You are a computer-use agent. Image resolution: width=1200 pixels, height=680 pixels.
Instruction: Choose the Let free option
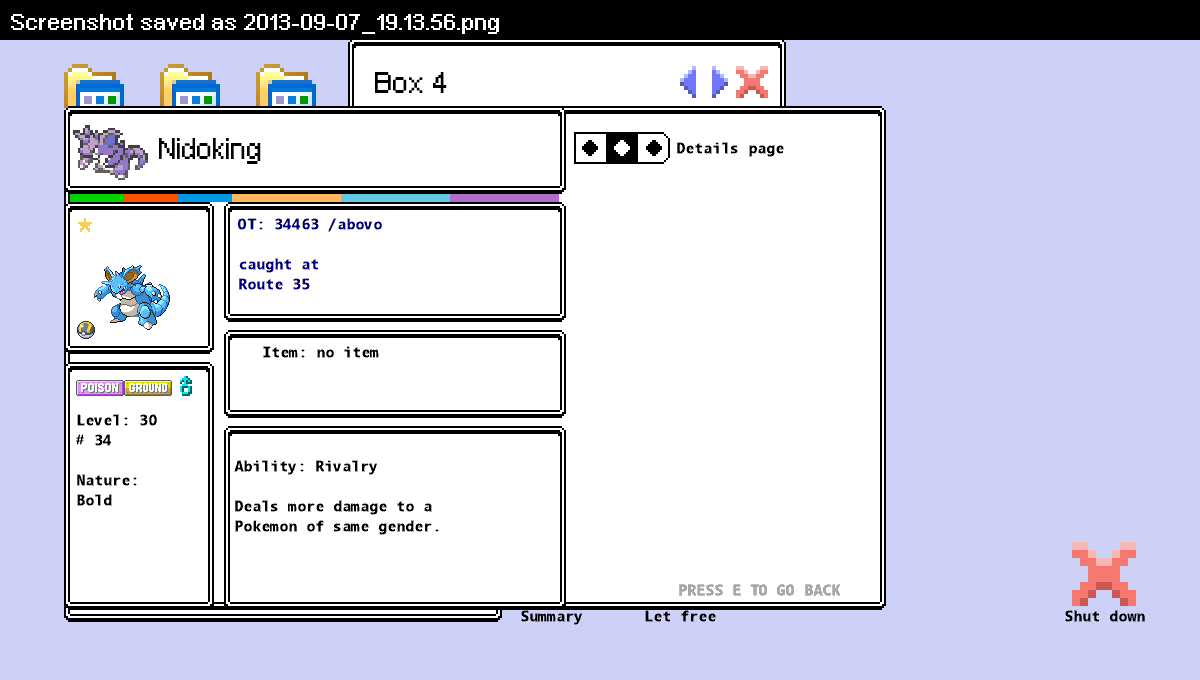pos(680,617)
